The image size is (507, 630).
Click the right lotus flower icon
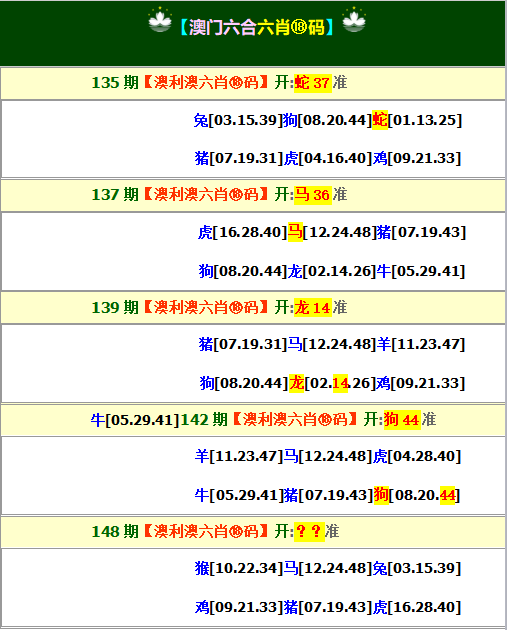click(354, 20)
